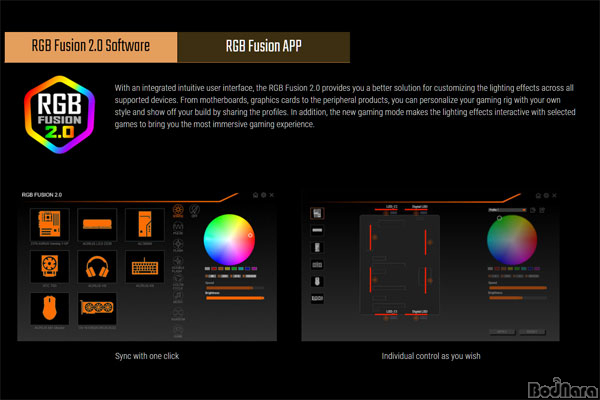Choose the Color Cycle effect icon

point(178,281)
